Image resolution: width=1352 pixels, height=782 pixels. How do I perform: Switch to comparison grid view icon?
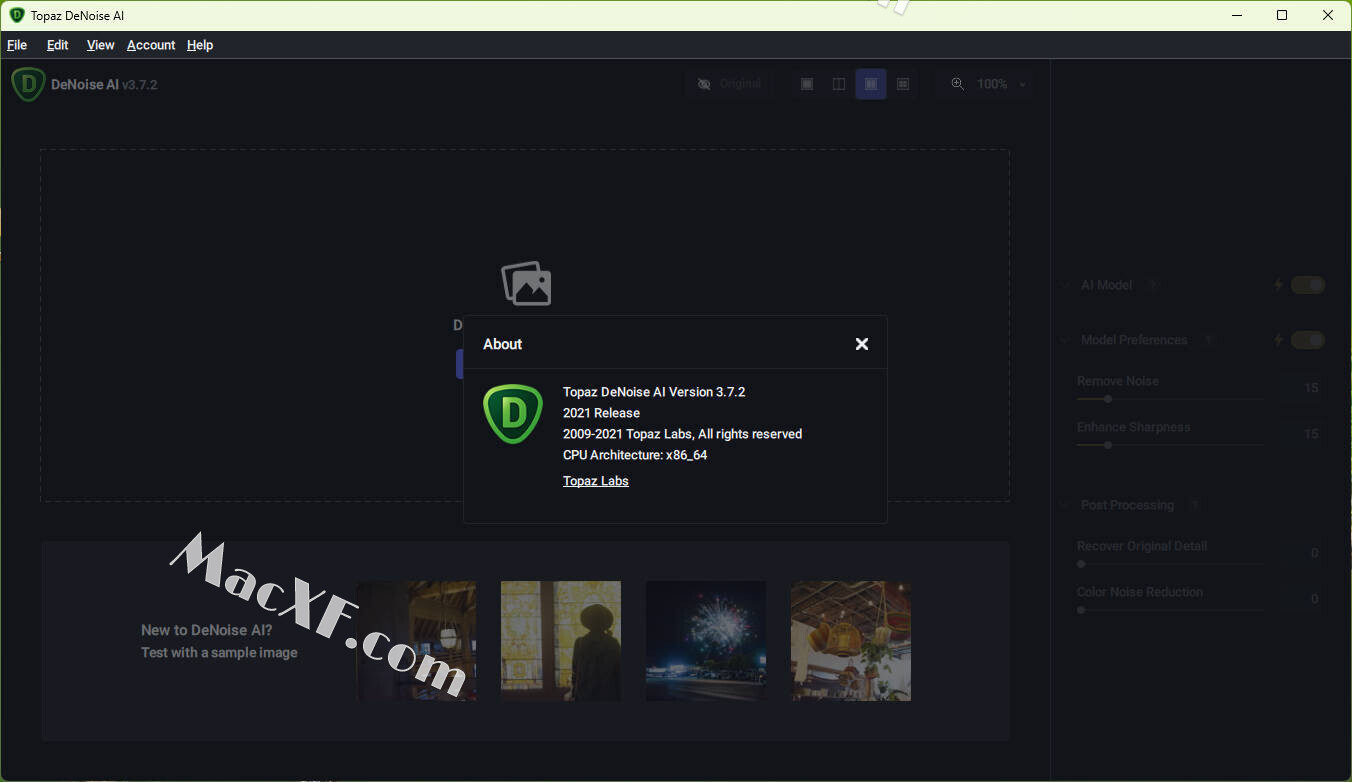(x=903, y=84)
